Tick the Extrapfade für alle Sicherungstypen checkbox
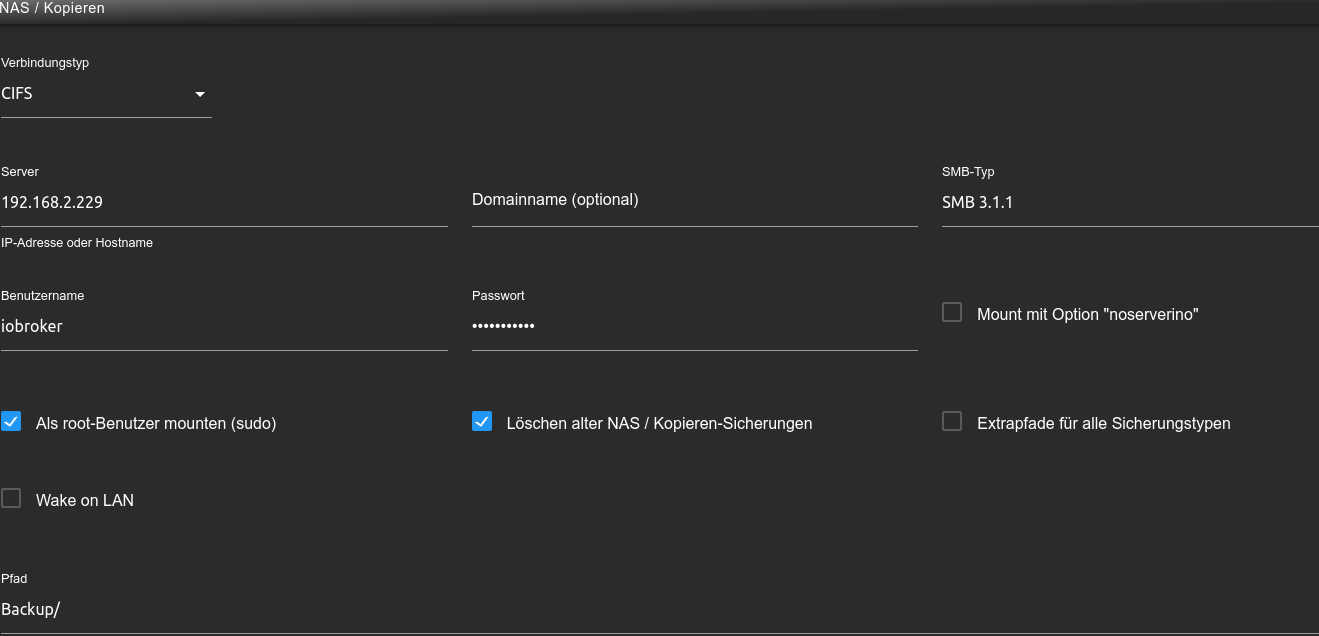 pyautogui.click(x=952, y=421)
